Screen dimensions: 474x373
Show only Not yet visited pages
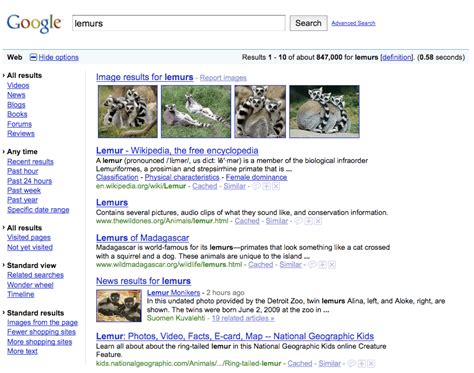pos(30,247)
